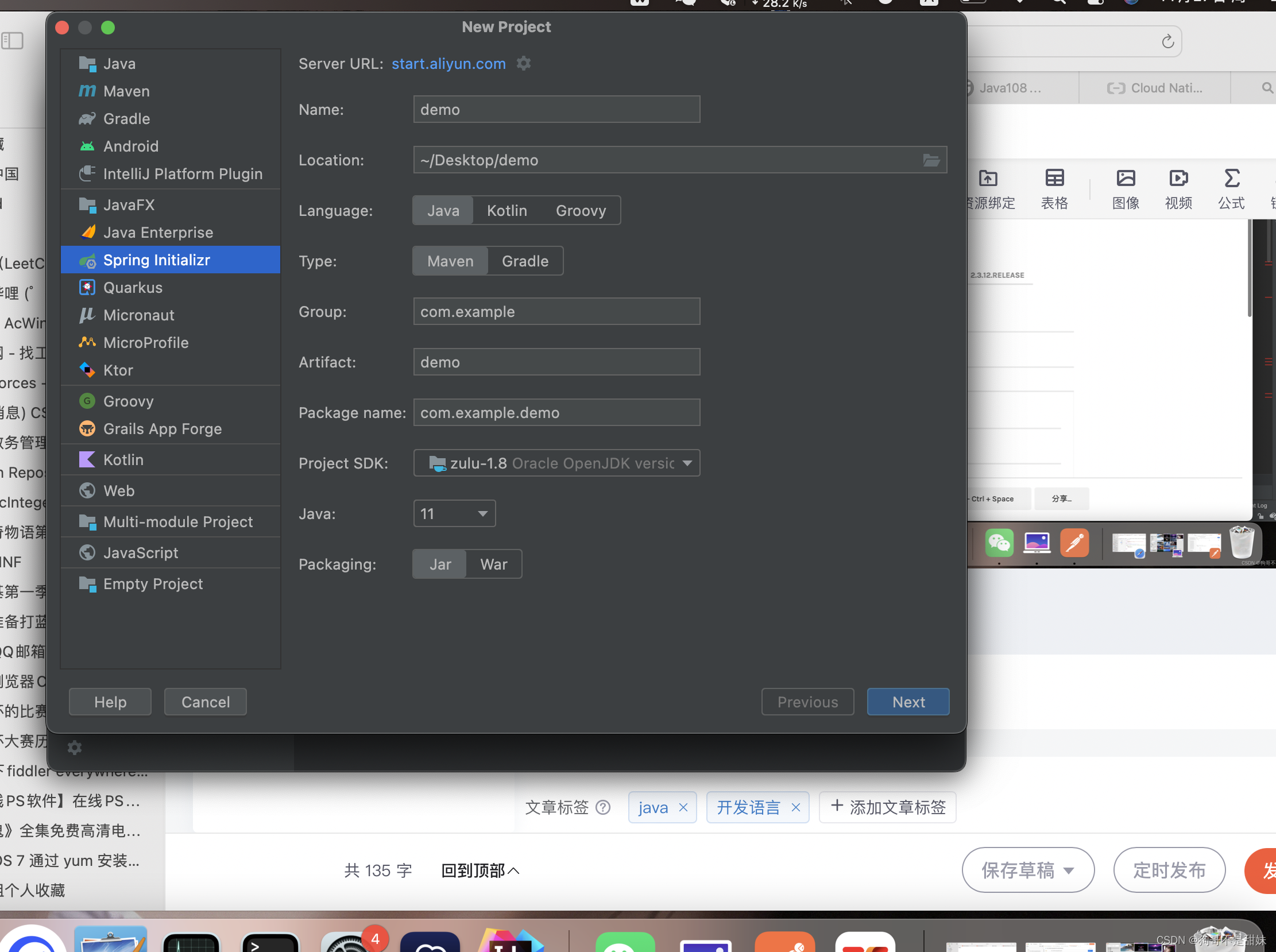The width and height of the screenshot is (1276, 952).
Task: Click settings gear next to server URL
Action: (x=525, y=63)
